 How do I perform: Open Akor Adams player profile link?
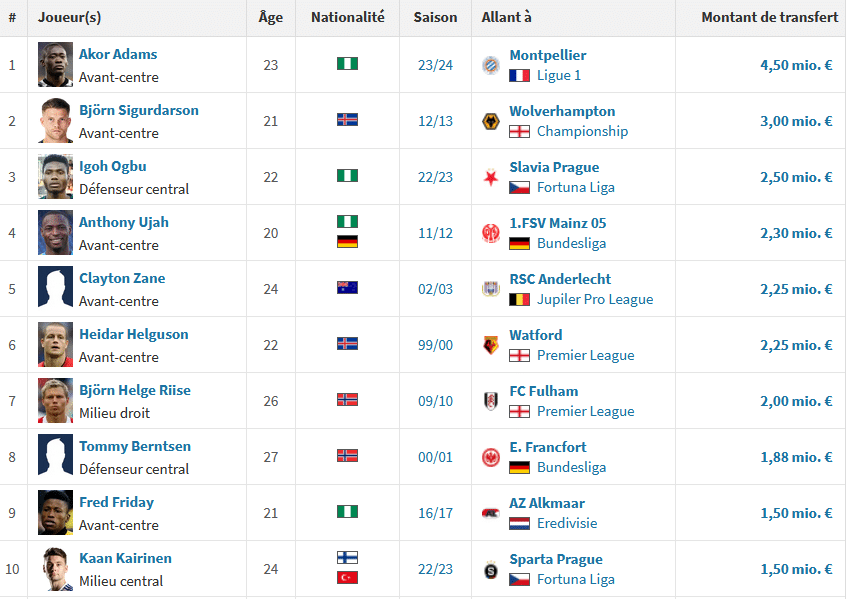(118, 54)
